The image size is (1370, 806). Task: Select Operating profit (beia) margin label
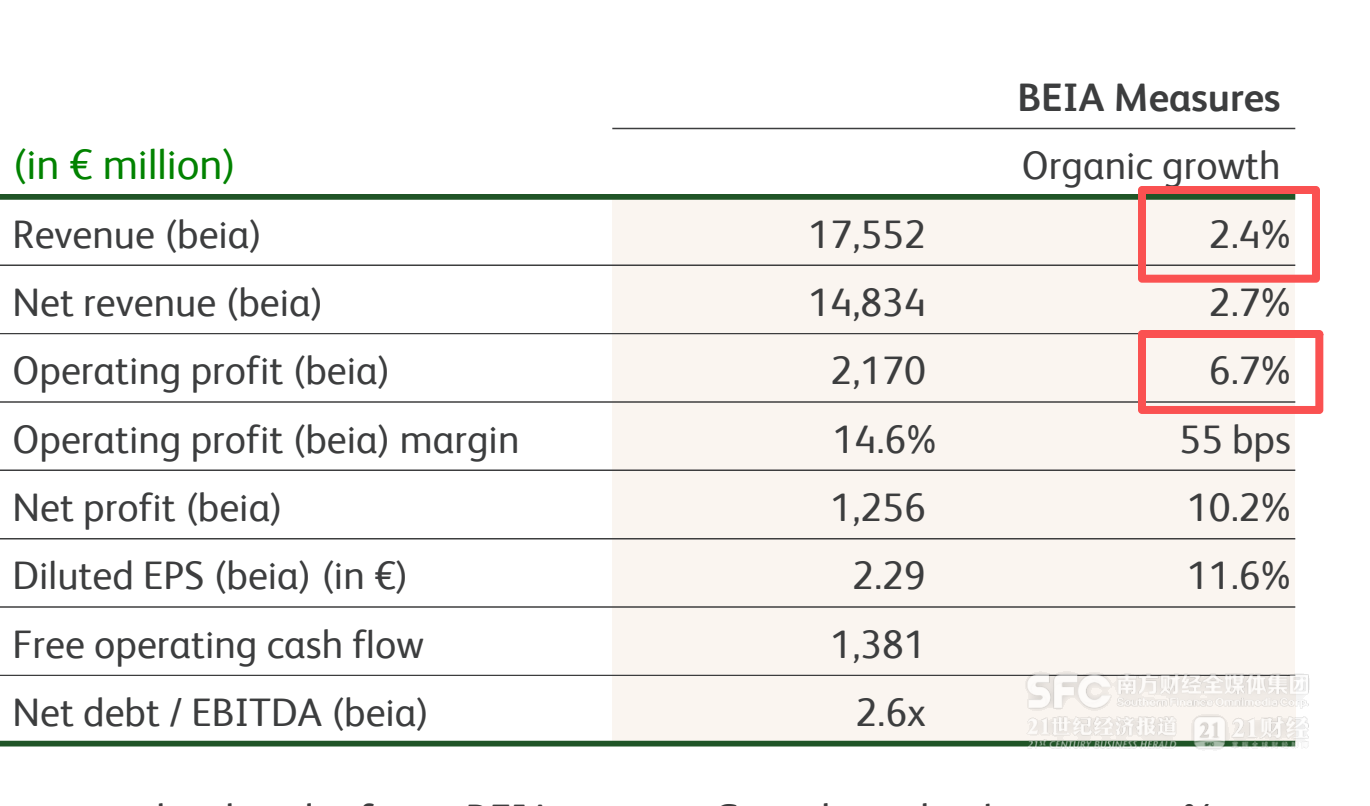click(266, 440)
